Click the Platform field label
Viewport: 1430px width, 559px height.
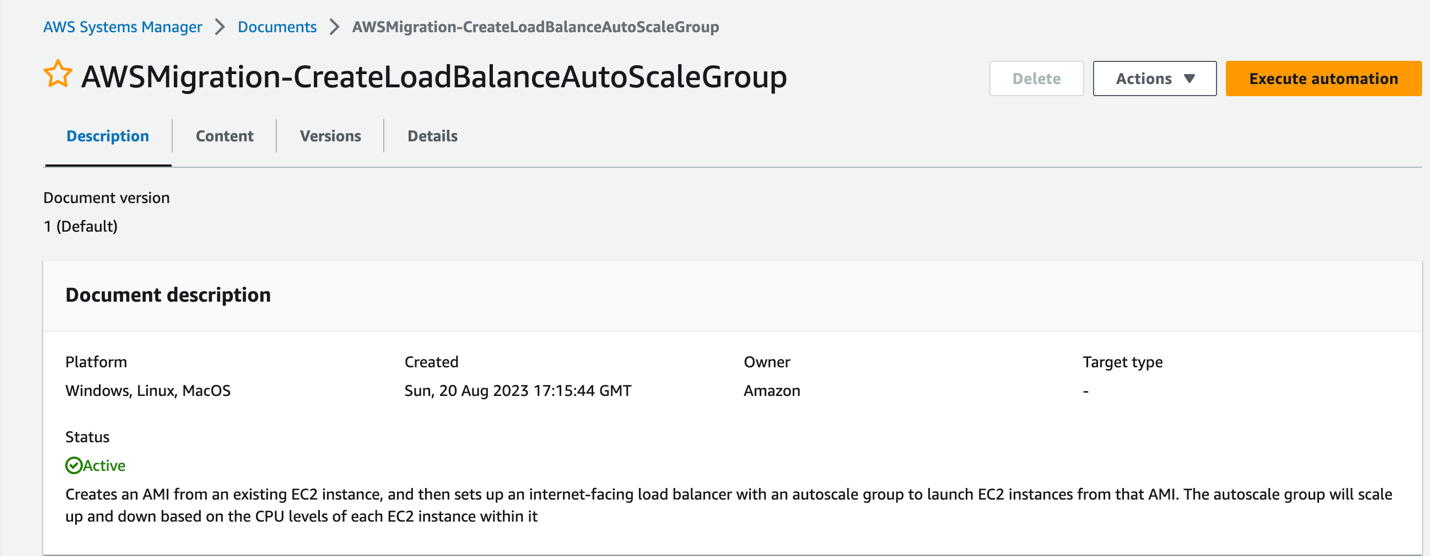point(96,362)
